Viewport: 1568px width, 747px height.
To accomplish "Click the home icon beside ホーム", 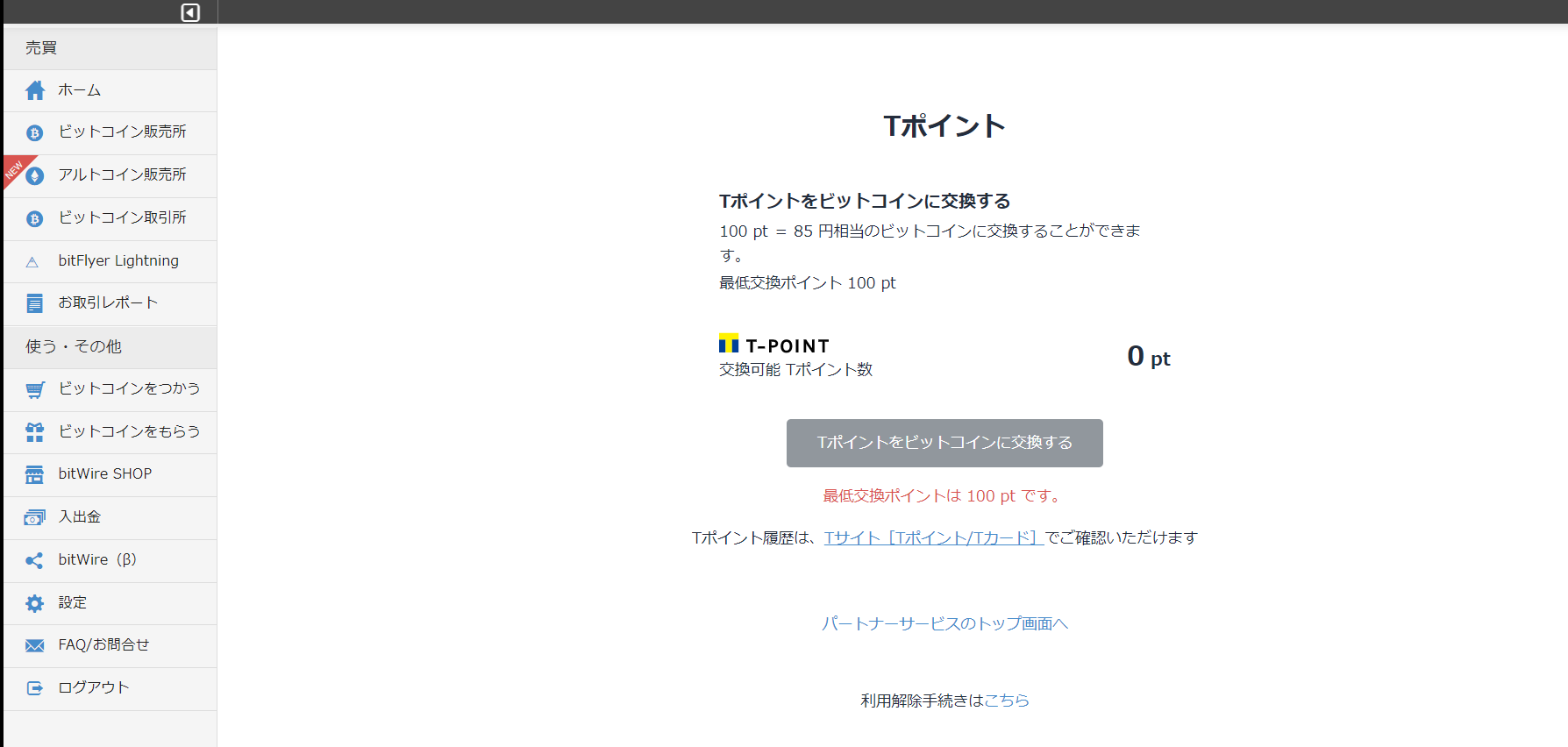I will (35, 90).
